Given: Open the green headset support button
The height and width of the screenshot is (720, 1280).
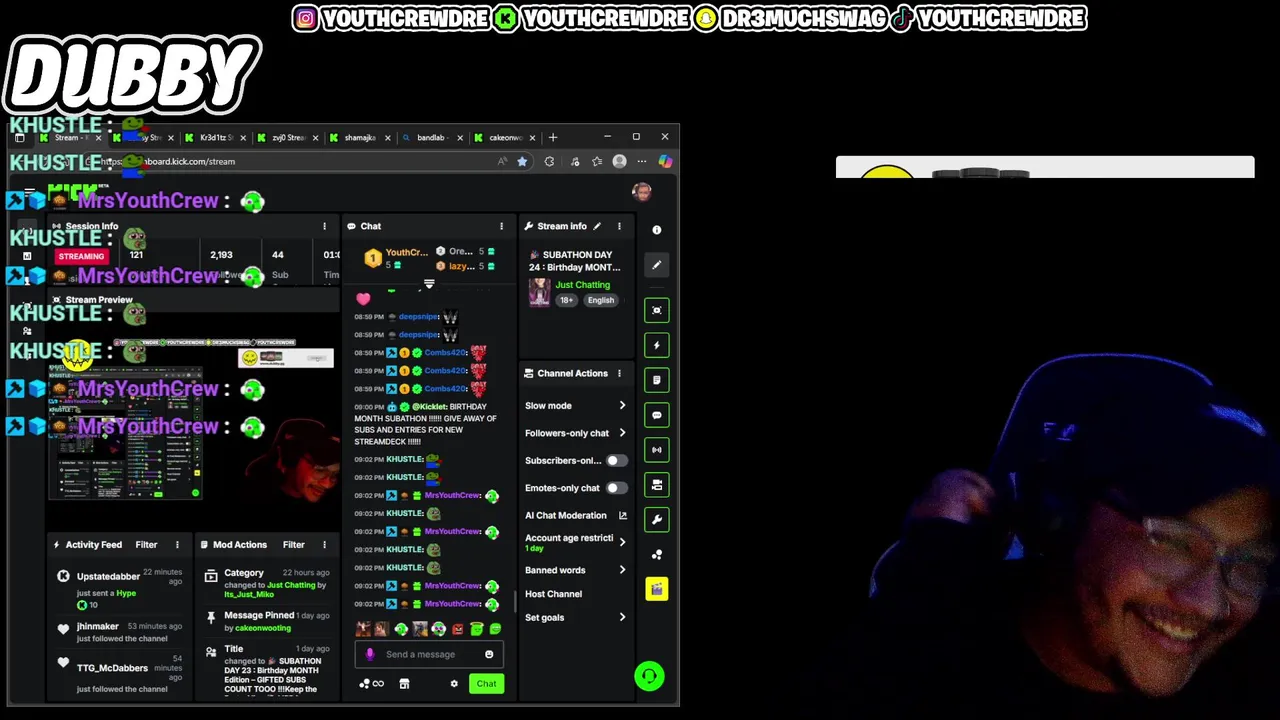Looking at the screenshot, I should pyautogui.click(x=649, y=677).
